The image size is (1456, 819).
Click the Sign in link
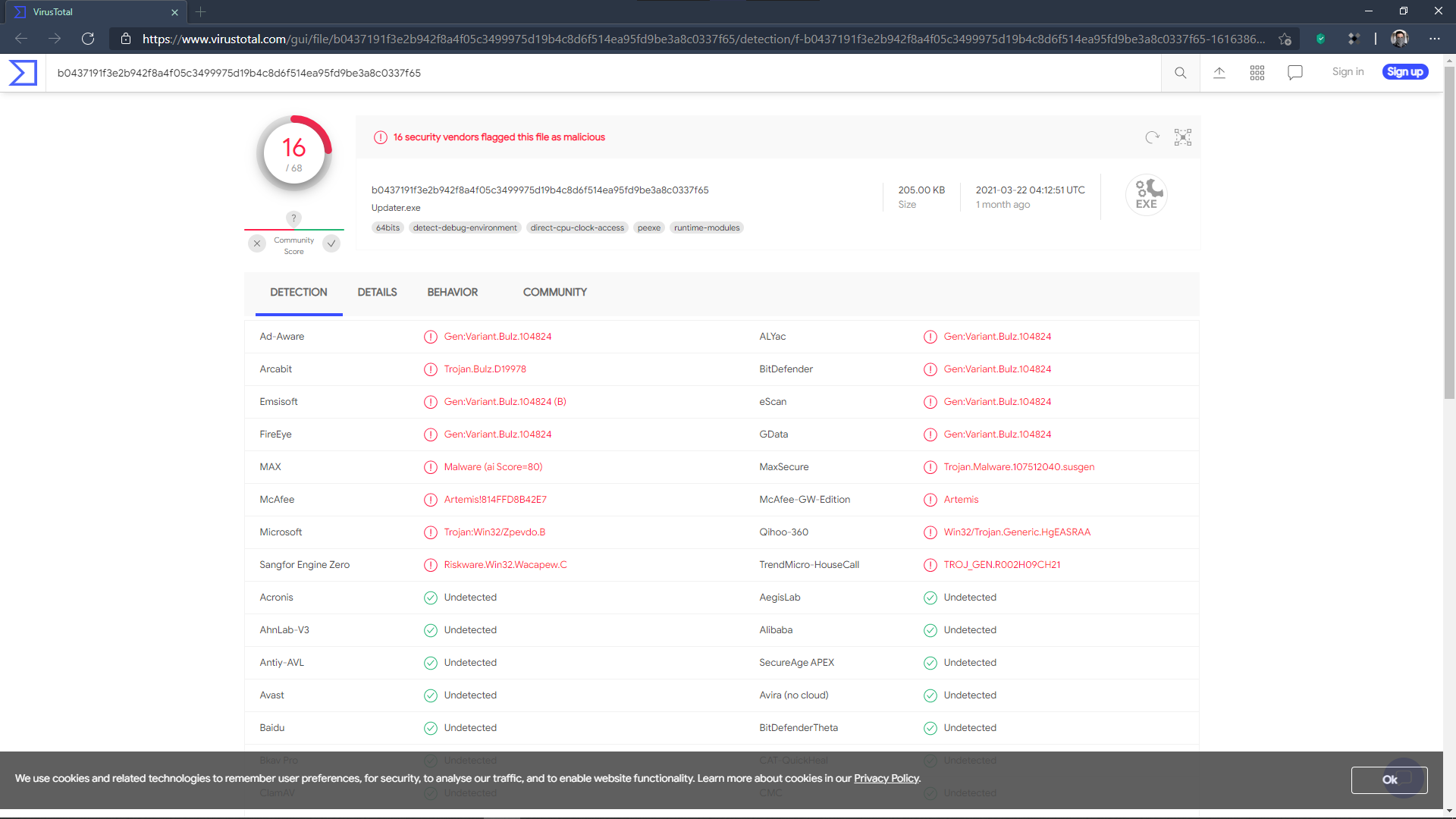click(1348, 72)
